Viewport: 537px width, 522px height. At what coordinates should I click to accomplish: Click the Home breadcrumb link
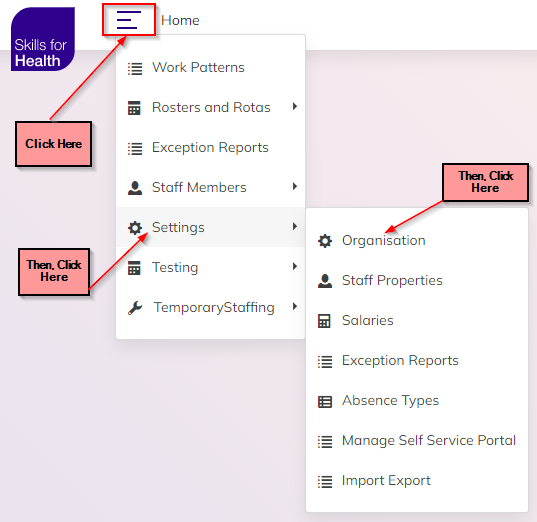pos(180,20)
